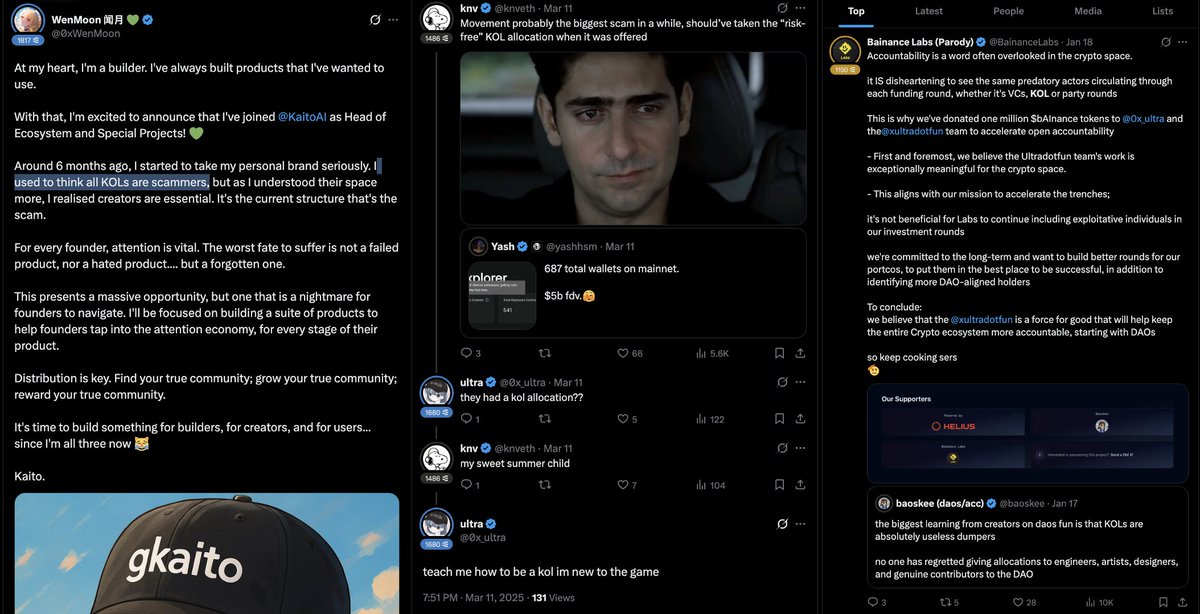This screenshot has width=1200, height=614.
Task: Click the verified badge beside WenMoon's name
Action: click(x=147, y=18)
